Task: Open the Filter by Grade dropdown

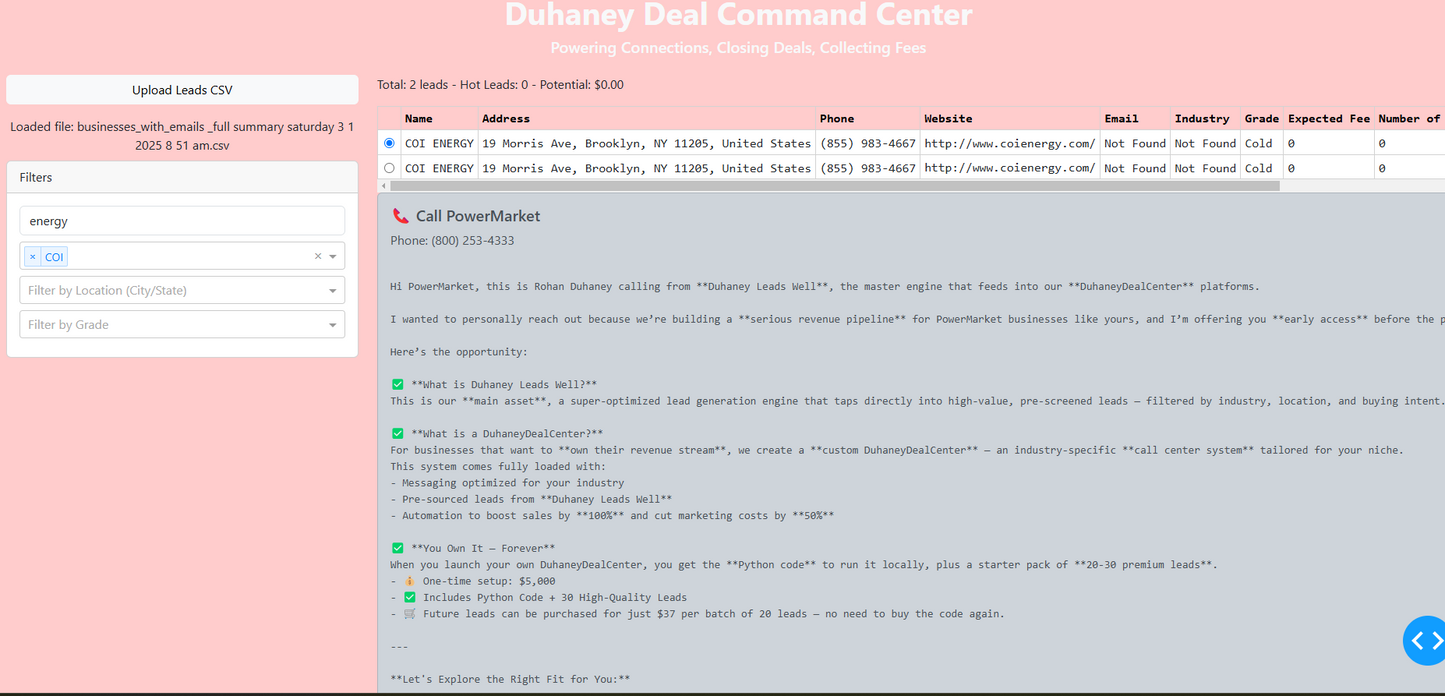Action: pyautogui.click(x=182, y=324)
